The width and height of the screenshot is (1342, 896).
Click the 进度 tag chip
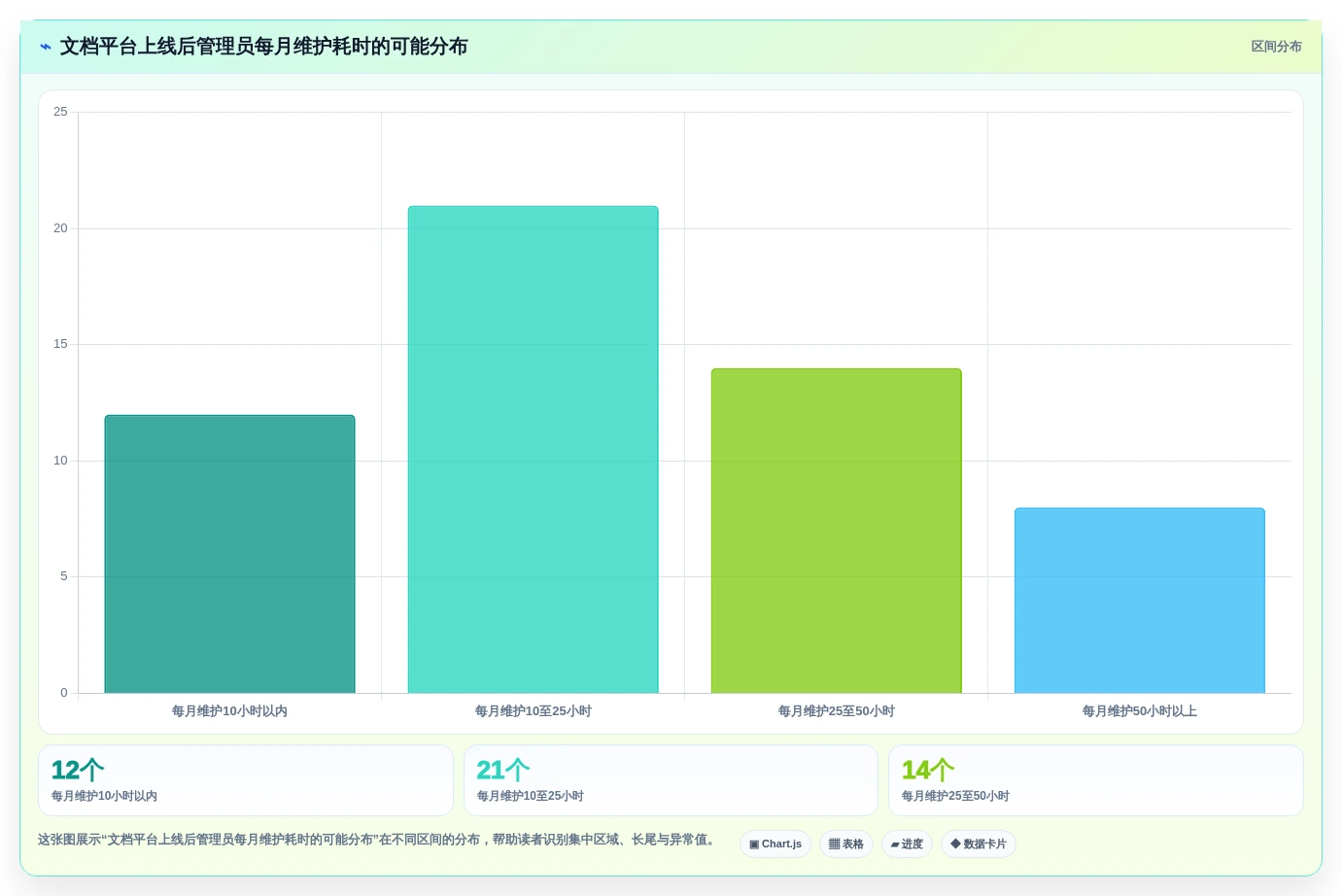(907, 844)
